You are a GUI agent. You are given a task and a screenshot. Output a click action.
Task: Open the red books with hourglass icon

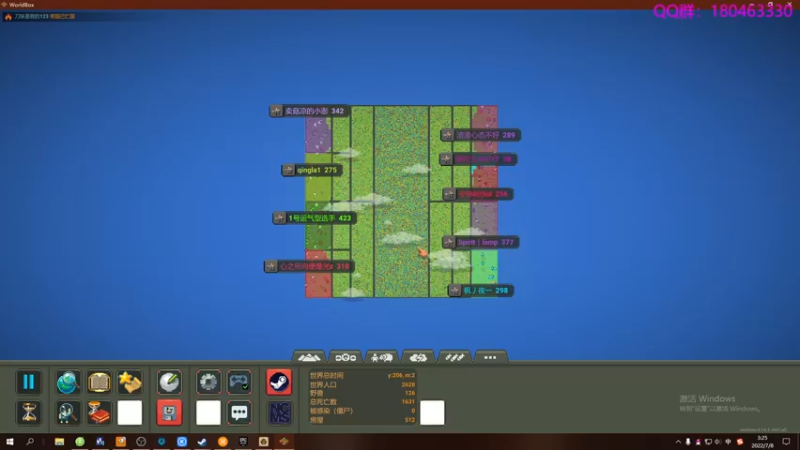point(99,412)
